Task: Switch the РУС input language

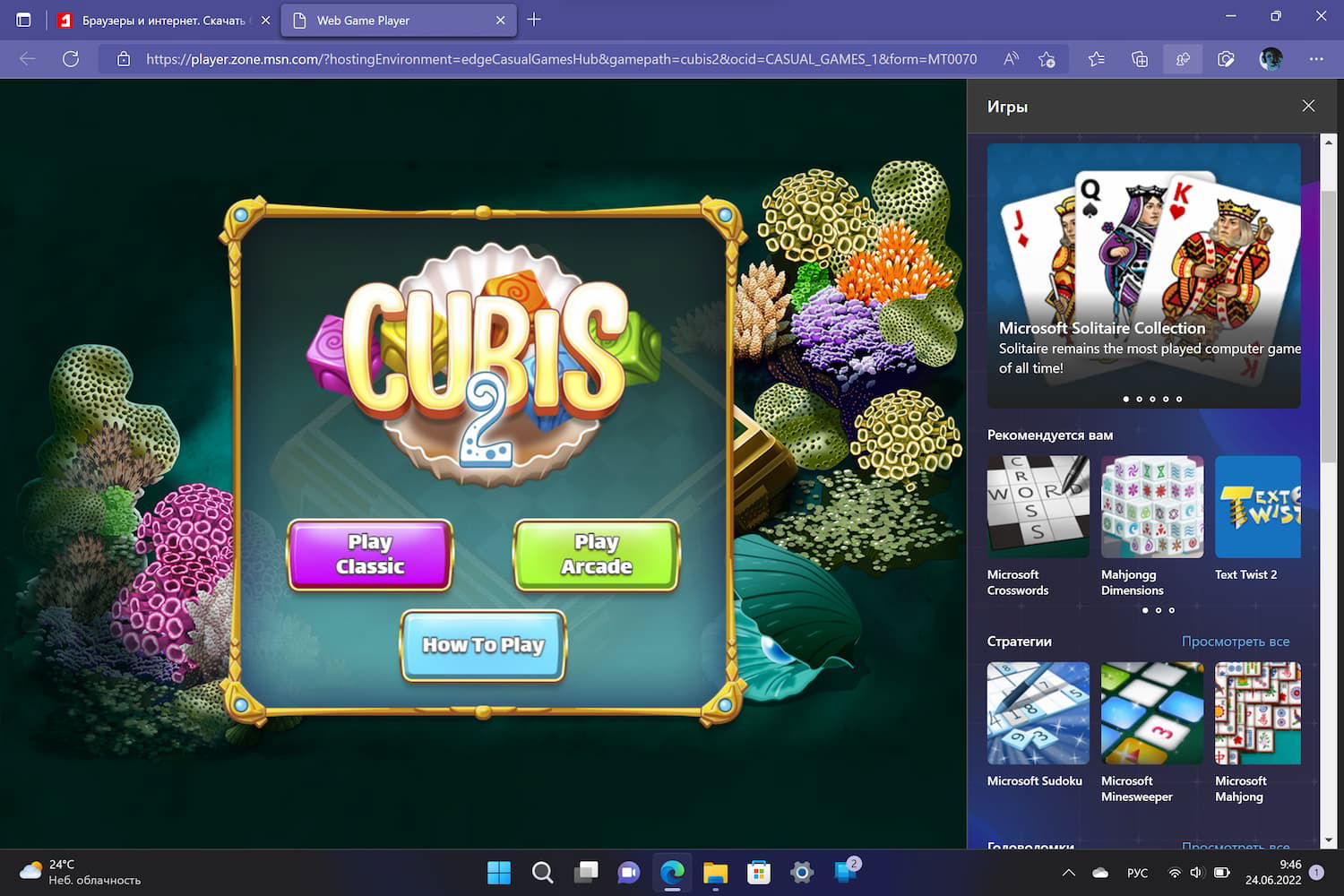Action: click(1137, 873)
